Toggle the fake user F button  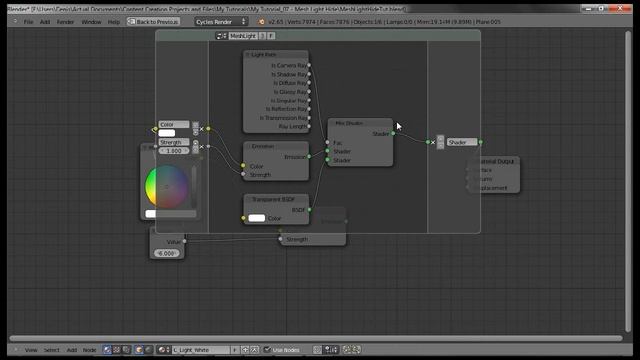(x=271, y=36)
